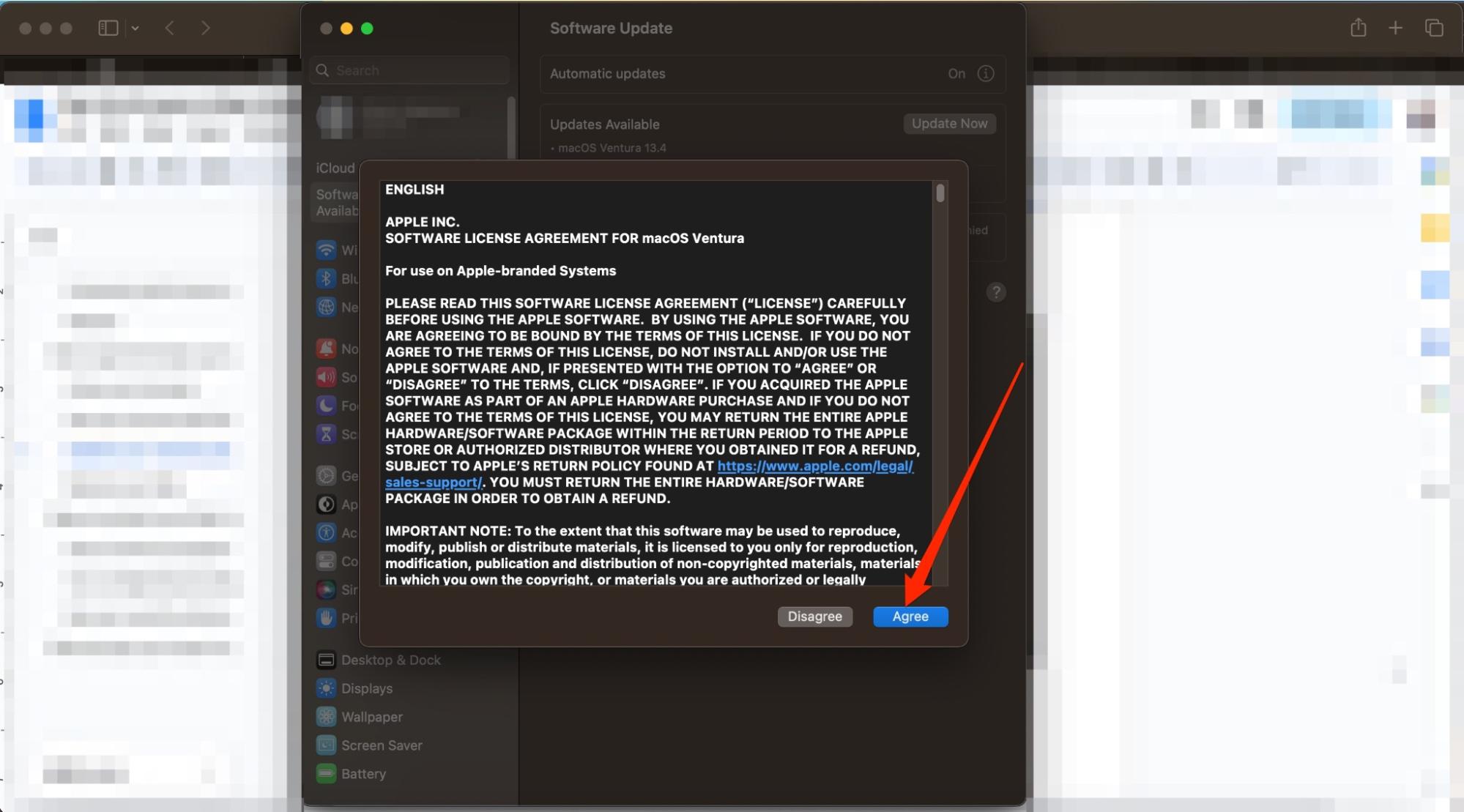This screenshot has width=1464, height=812.
Task: Click the question mark help button
Action: [x=995, y=292]
